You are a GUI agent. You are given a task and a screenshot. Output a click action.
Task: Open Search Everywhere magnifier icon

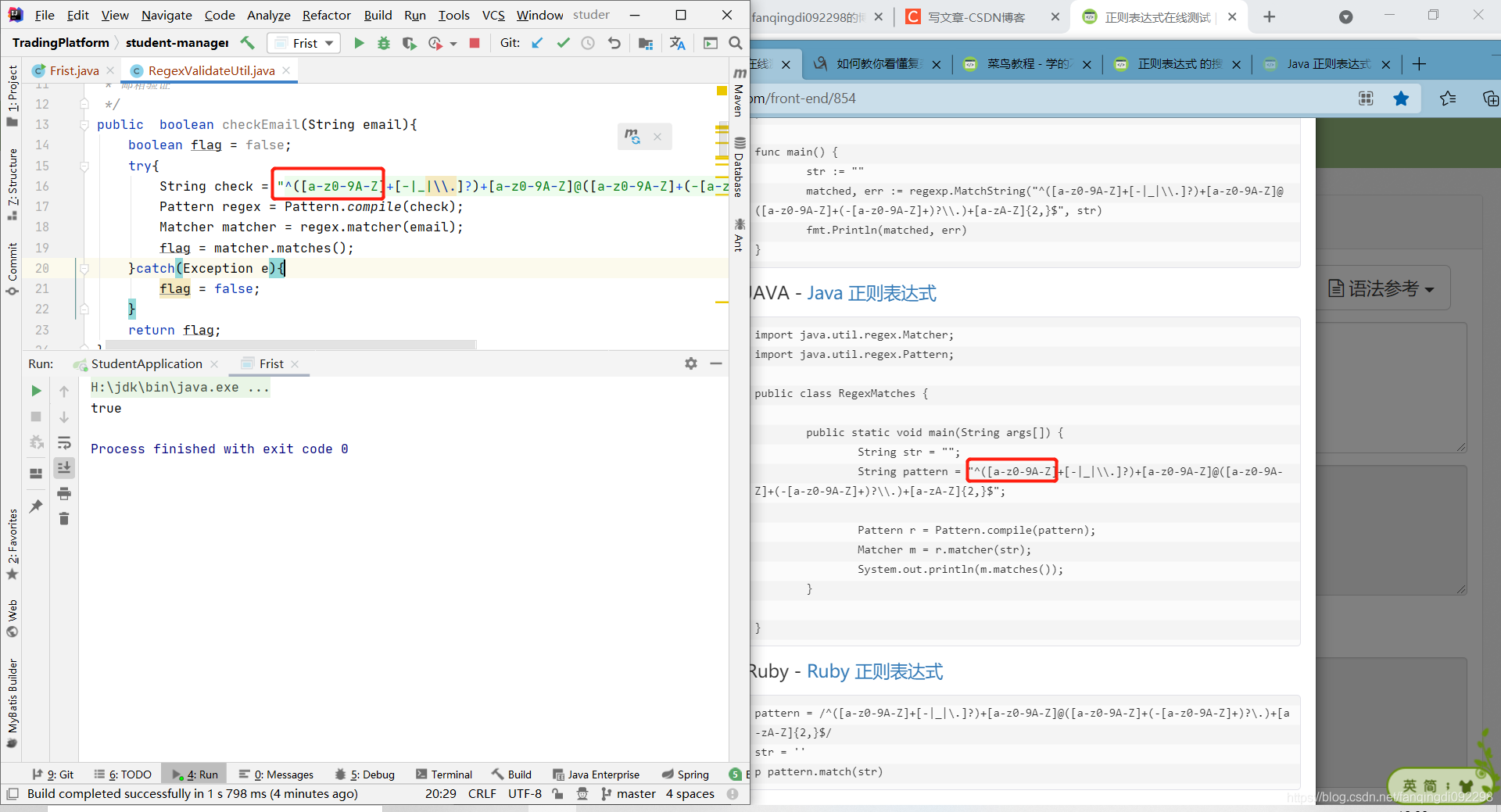735,43
